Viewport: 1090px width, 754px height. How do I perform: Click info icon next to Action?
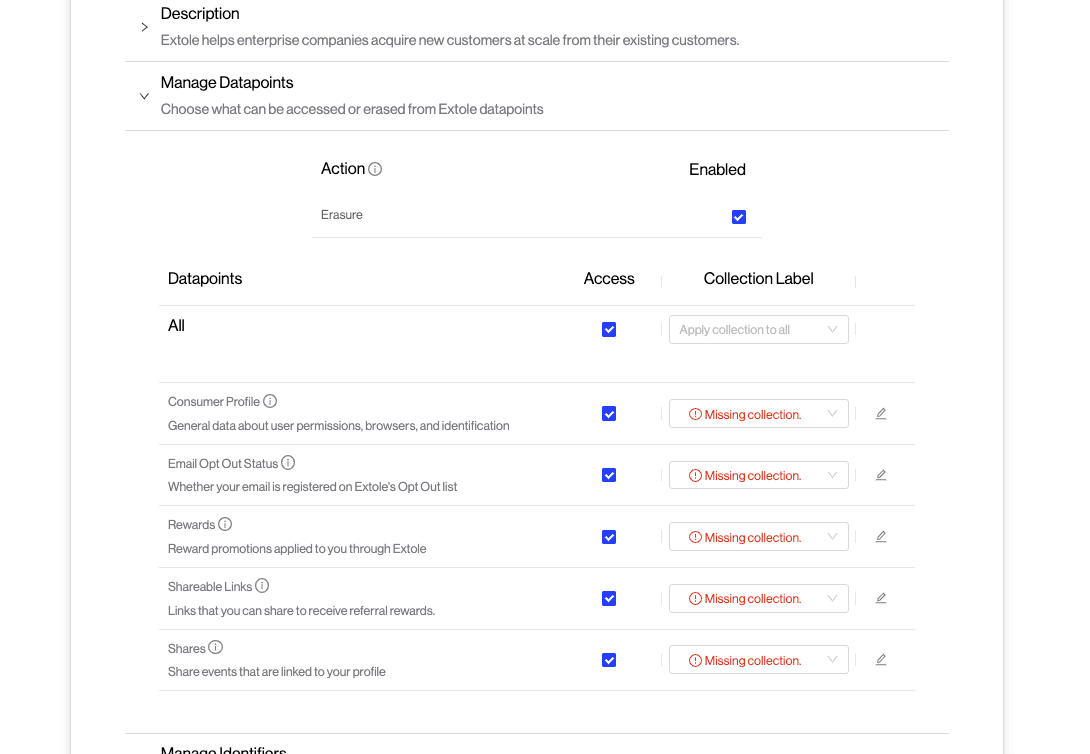[x=375, y=169]
